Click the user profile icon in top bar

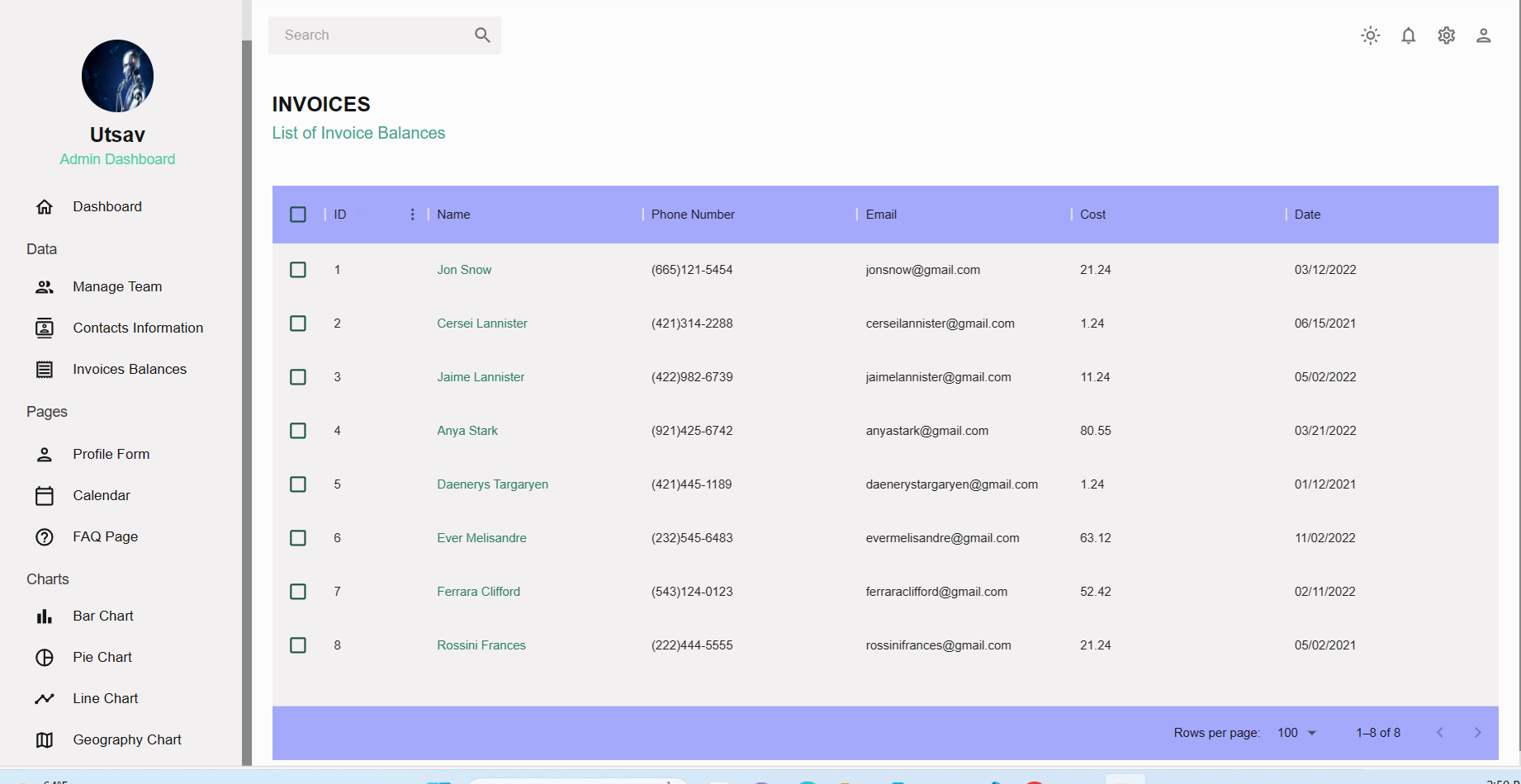click(1483, 35)
